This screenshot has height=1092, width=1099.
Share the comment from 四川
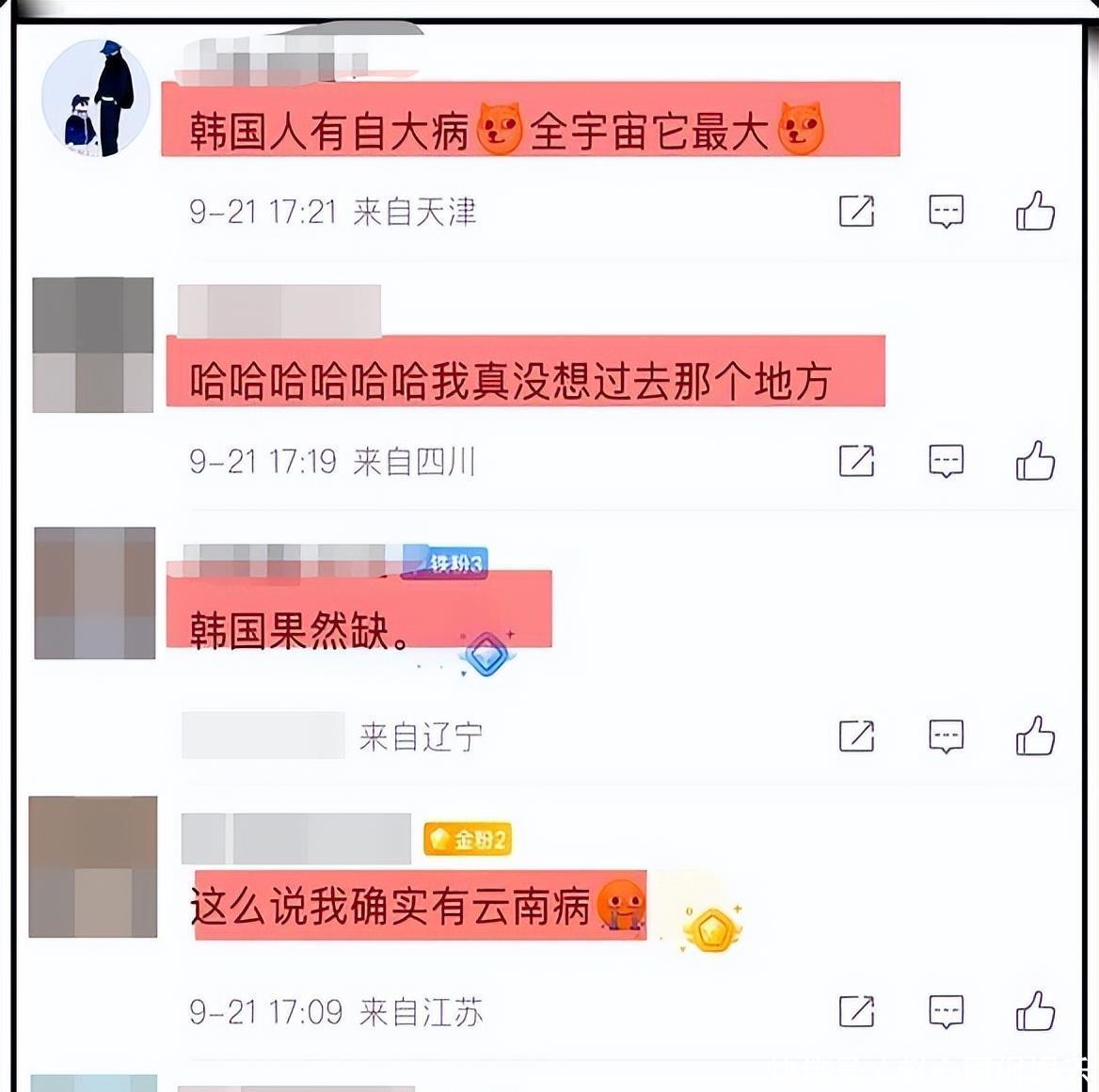tap(856, 460)
